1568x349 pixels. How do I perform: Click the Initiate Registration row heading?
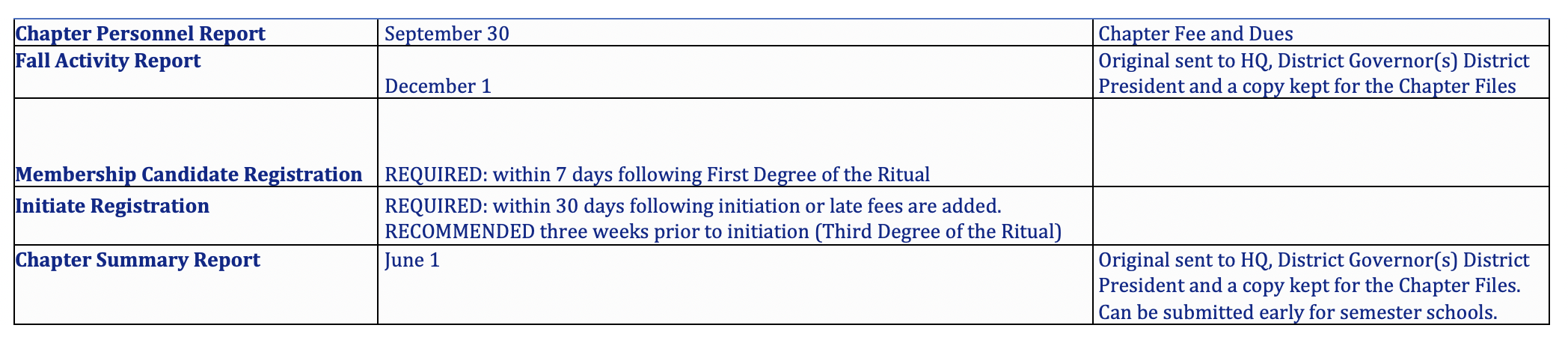pyautogui.click(x=113, y=205)
